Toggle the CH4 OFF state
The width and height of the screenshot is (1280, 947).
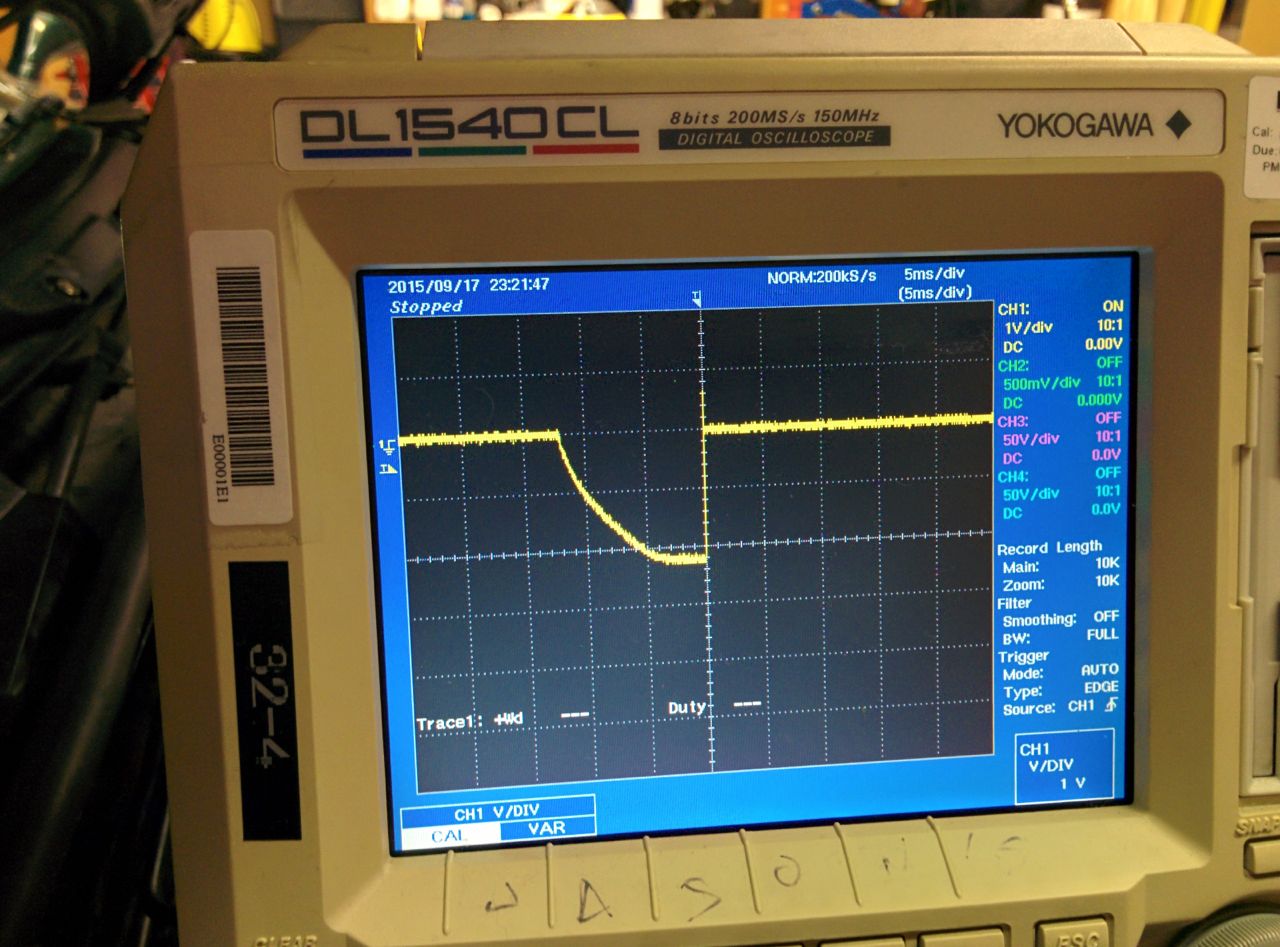tap(1107, 473)
